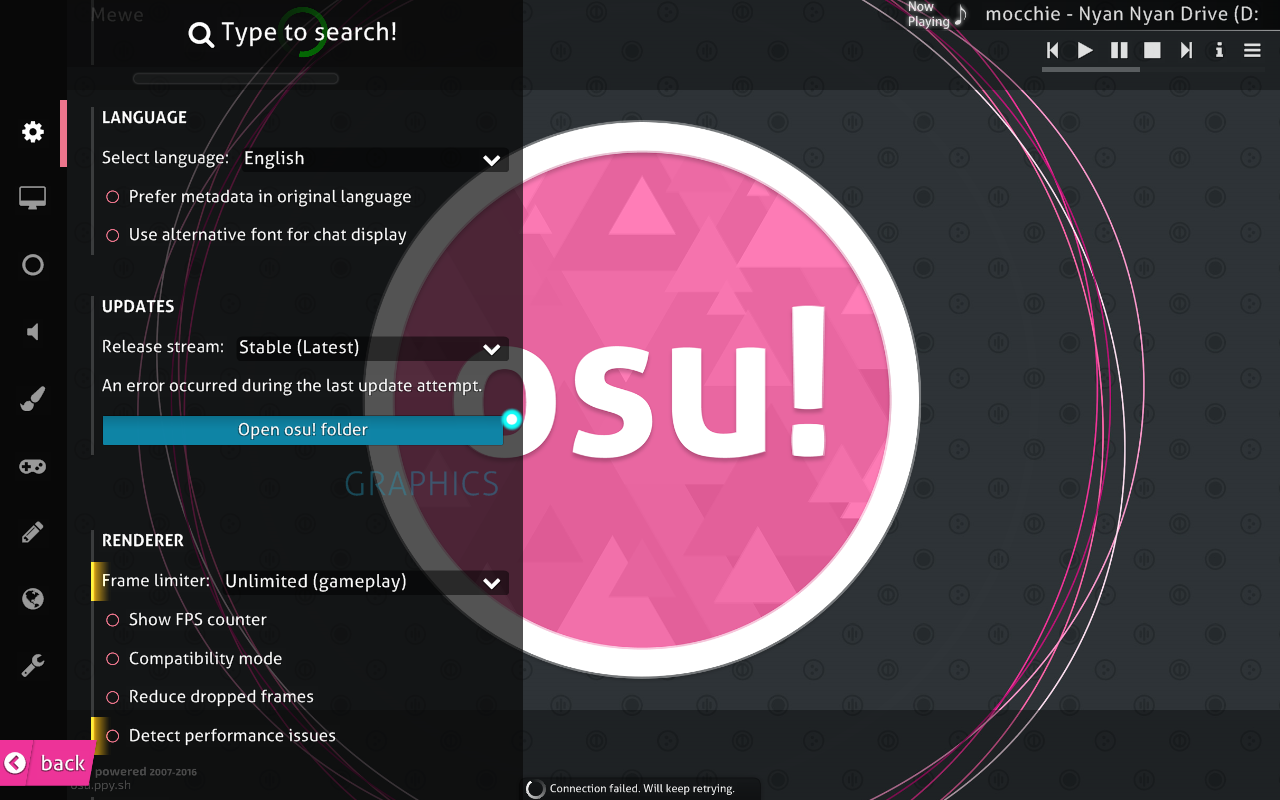Open the Select language dropdown

(x=375, y=159)
